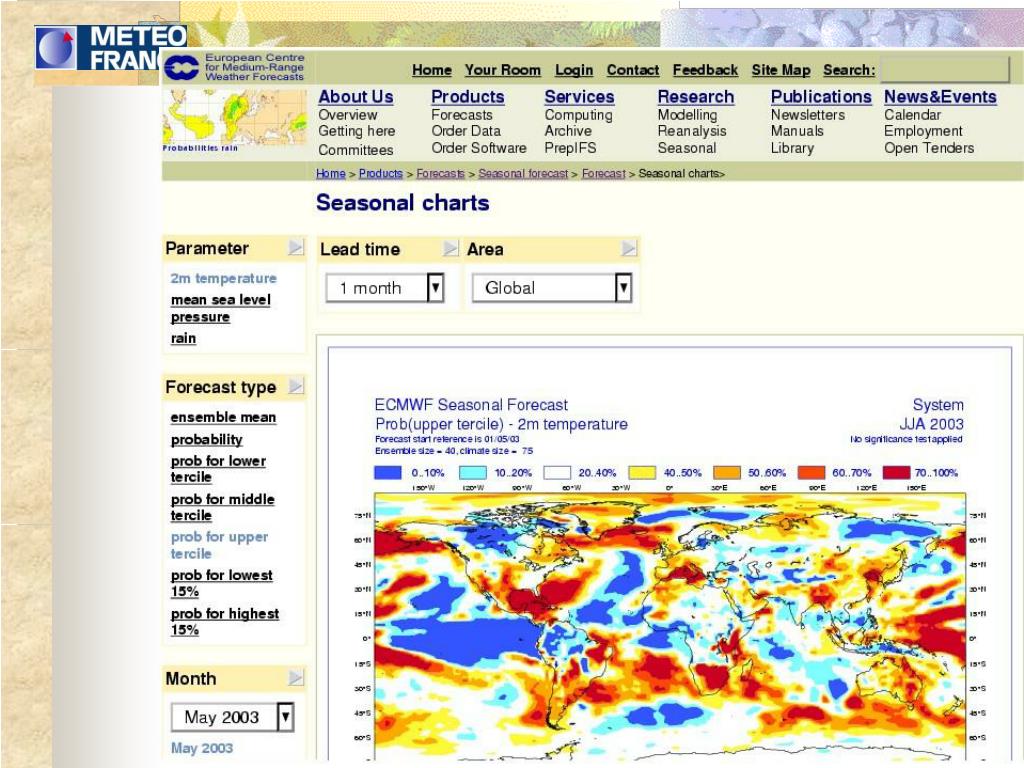The width and height of the screenshot is (1024, 768).
Task: Click the ECMWF logo icon
Action: tap(182, 68)
